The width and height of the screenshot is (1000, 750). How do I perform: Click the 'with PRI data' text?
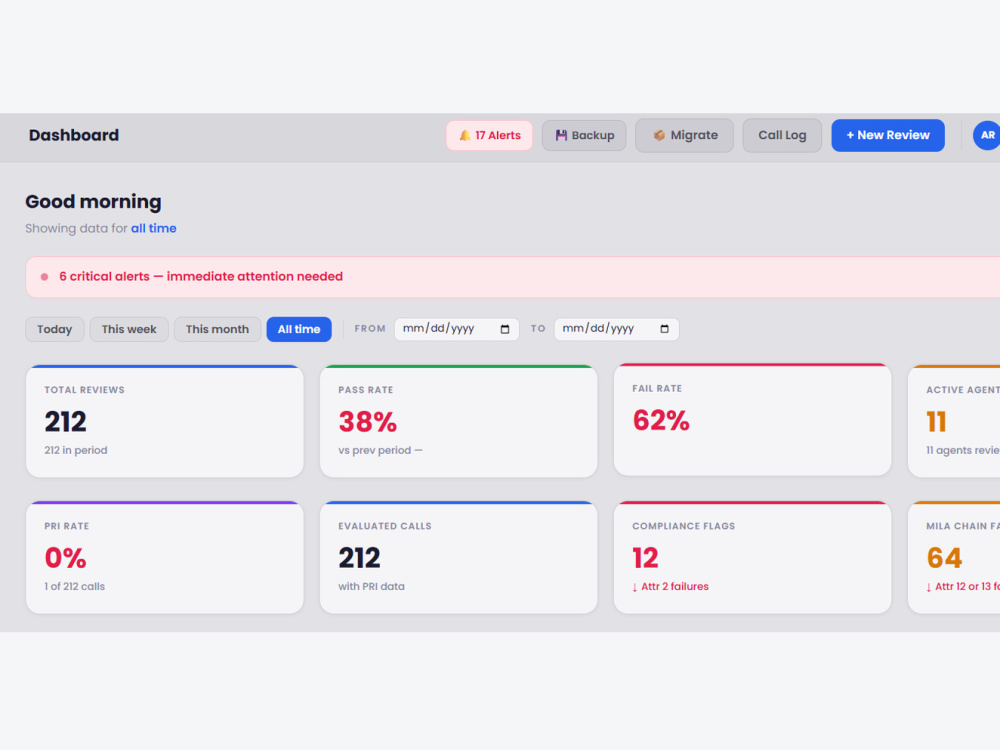[x=371, y=586]
